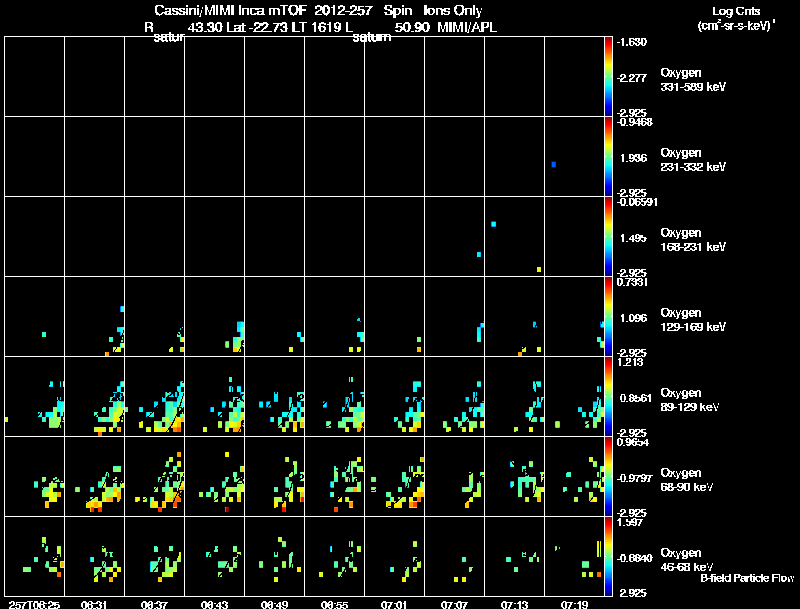800x609 pixels.
Task: Click the 'Log Cnts' units heading
Action: [x=736, y=11]
